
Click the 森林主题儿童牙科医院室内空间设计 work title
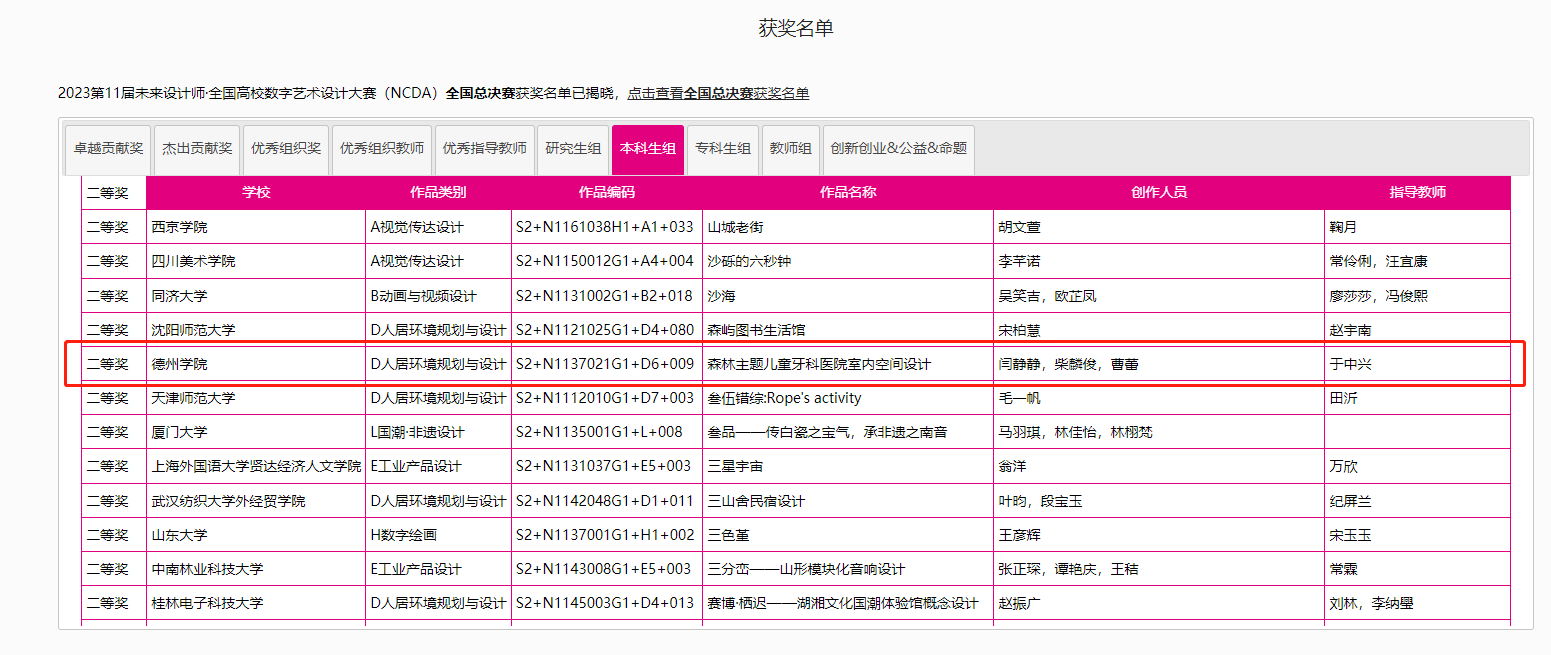tap(818, 364)
